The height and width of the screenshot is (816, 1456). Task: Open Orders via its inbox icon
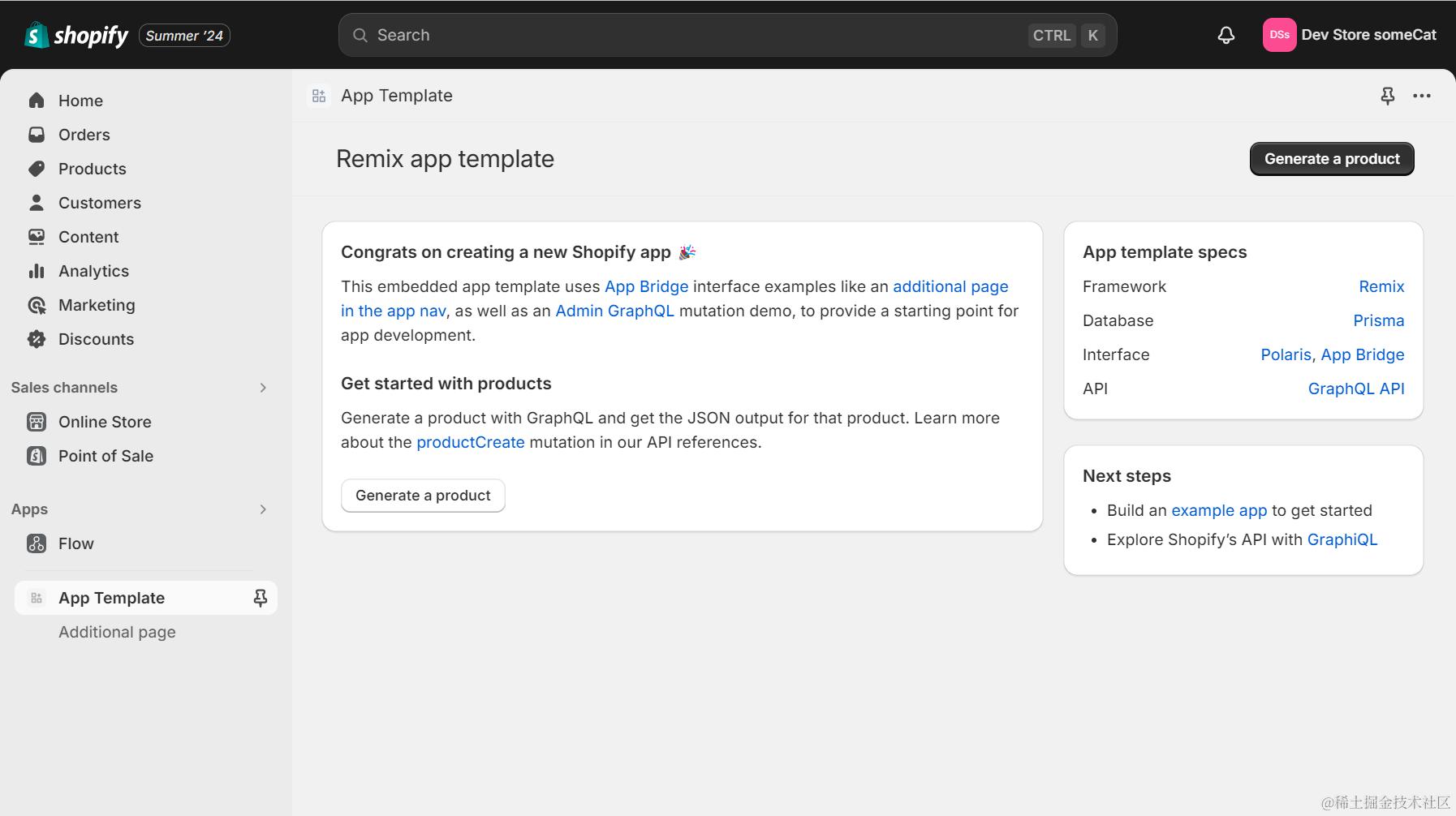coord(37,135)
